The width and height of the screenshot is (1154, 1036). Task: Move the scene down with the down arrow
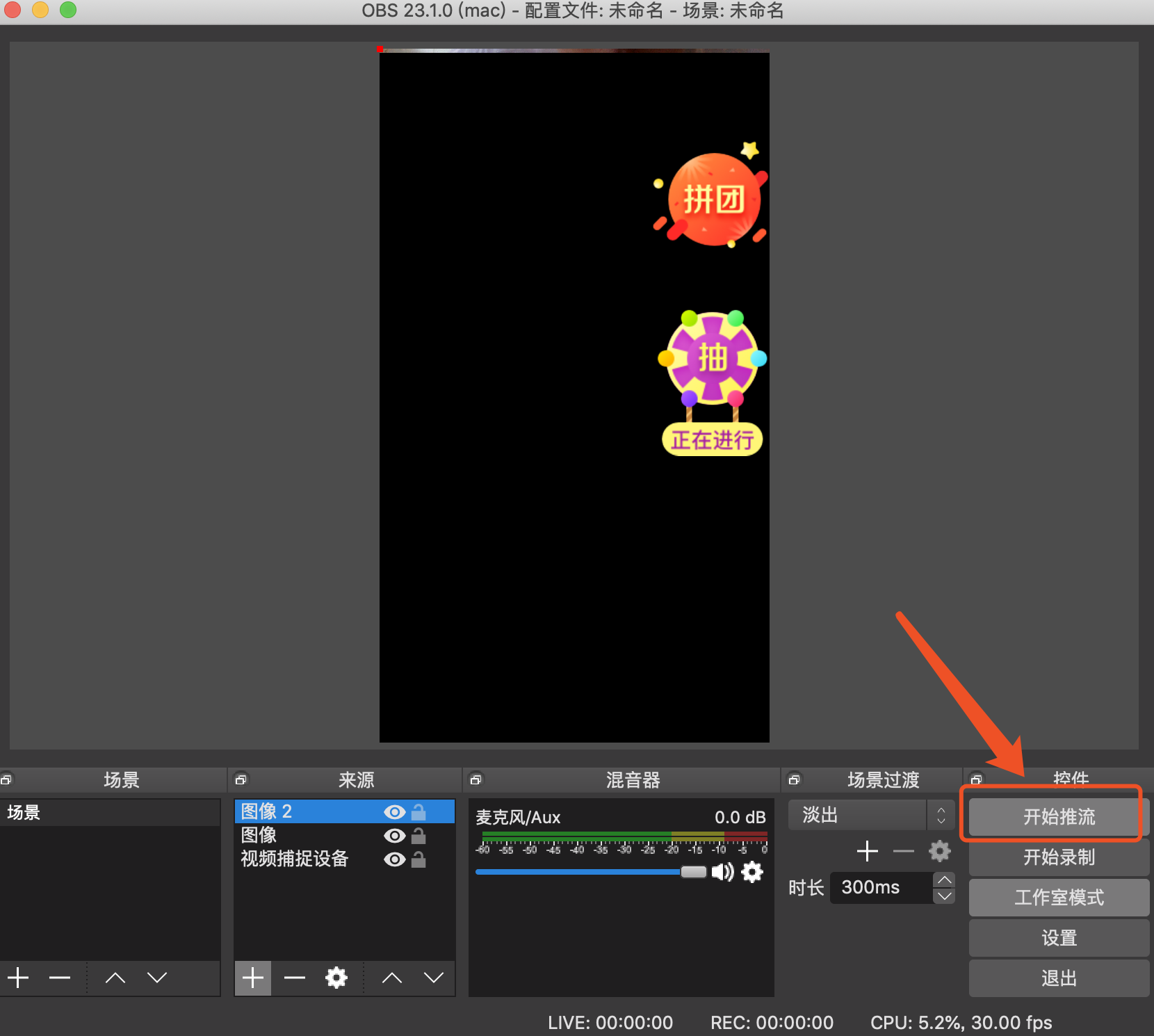tap(157, 978)
